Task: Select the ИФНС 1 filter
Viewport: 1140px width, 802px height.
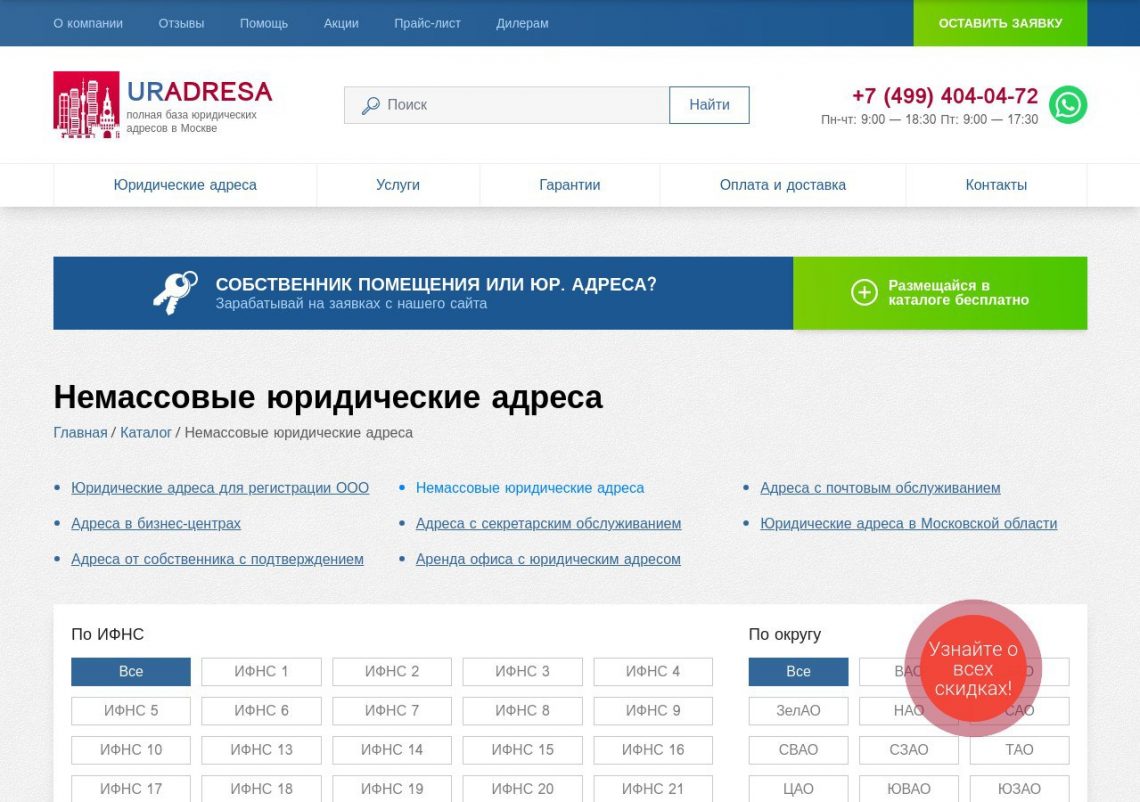Action: pos(261,672)
